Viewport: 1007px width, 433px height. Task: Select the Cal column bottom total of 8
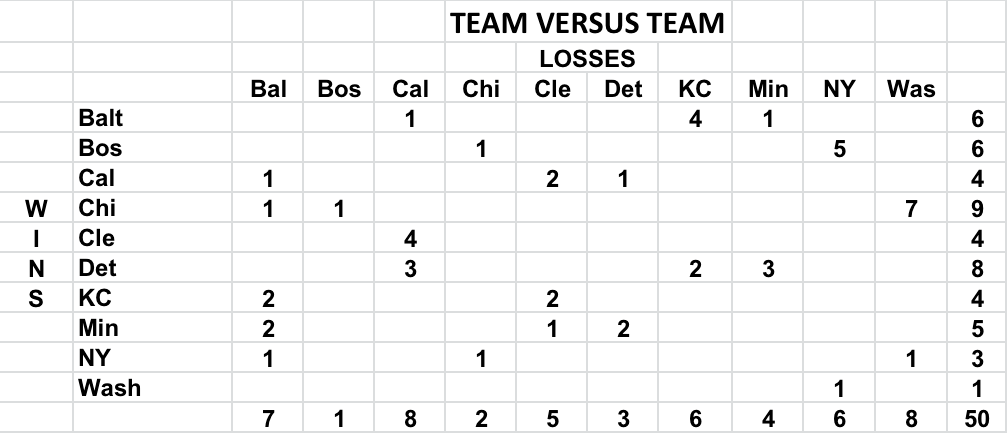point(410,419)
